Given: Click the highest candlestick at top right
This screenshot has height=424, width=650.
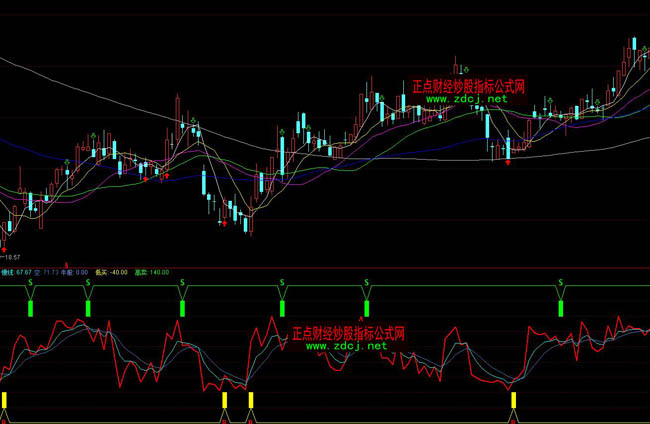Looking at the screenshot, I should pyautogui.click(x=634, y=45).
